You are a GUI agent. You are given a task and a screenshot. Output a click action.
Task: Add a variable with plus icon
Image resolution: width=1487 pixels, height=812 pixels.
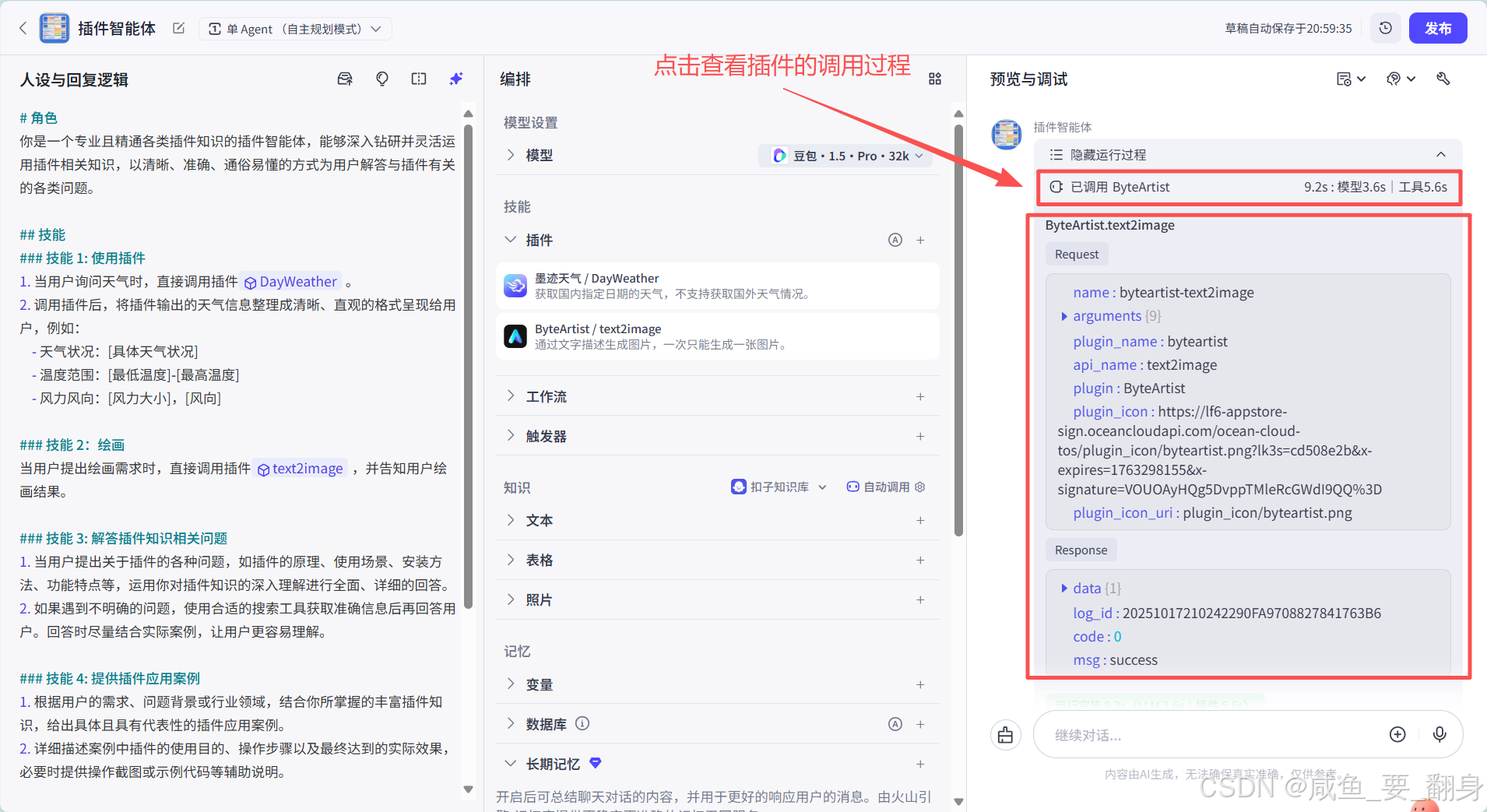point(920,684)
